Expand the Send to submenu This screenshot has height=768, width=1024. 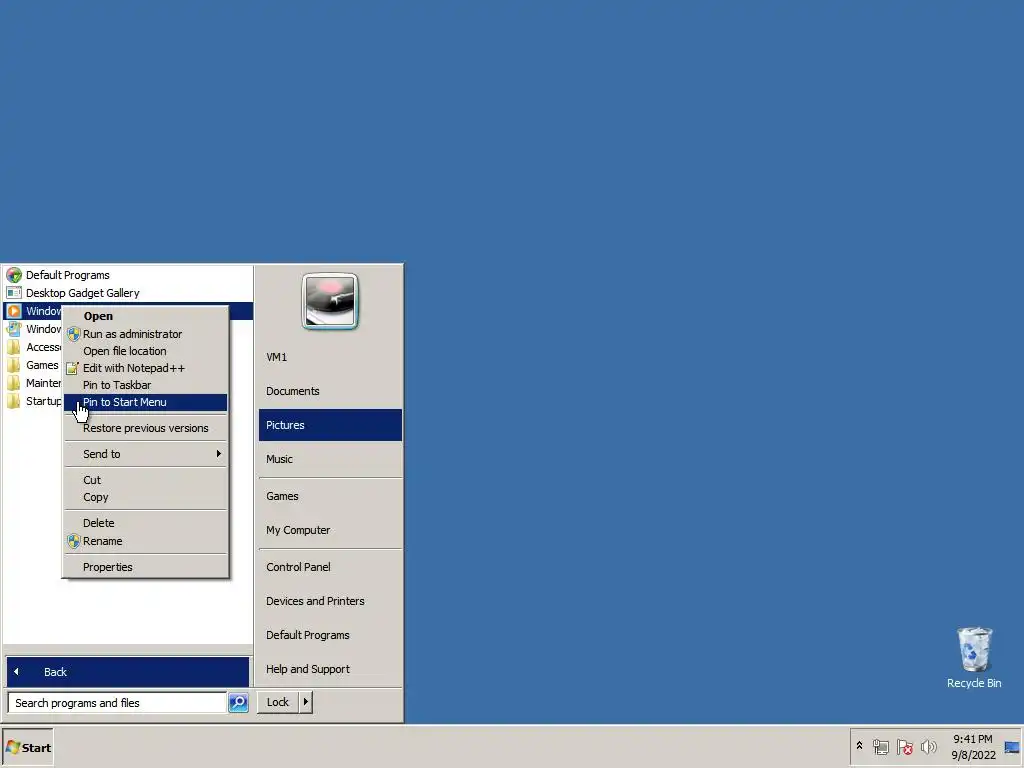tap(145, 454)
